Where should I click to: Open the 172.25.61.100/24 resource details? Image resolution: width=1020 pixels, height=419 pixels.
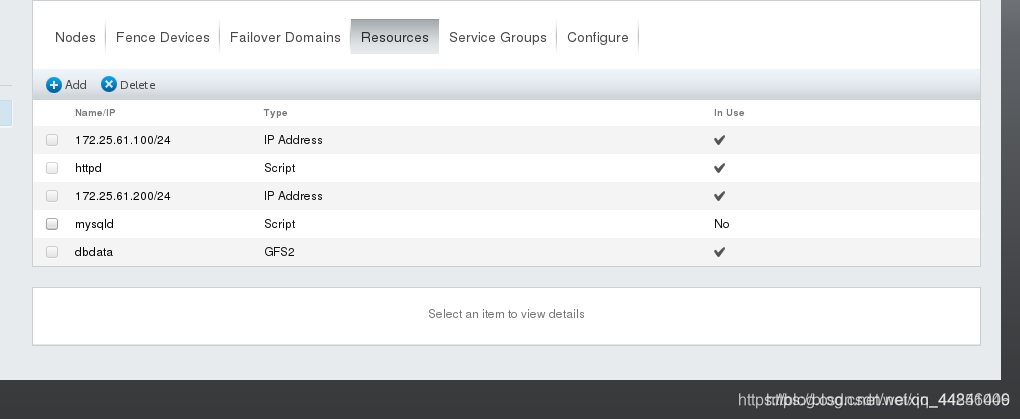click(123, 140)
